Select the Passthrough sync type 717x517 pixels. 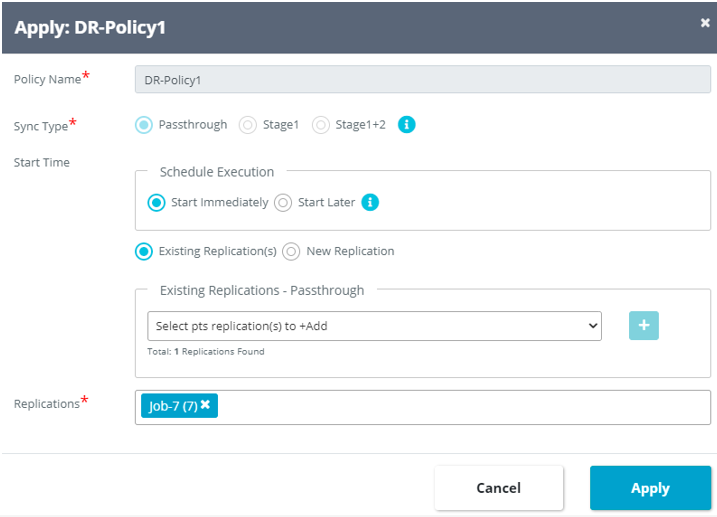coord(144,125)
